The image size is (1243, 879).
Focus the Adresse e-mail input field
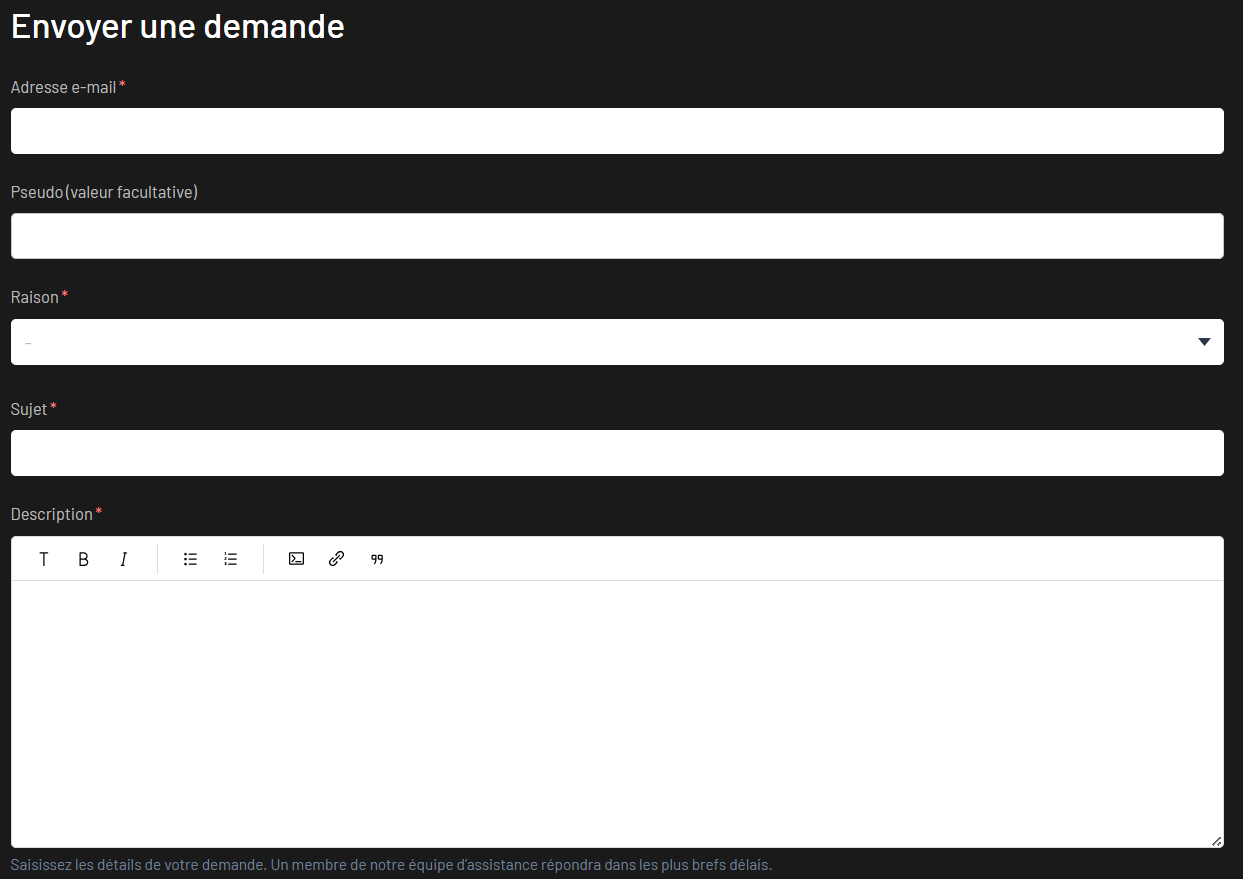[617, 131]
